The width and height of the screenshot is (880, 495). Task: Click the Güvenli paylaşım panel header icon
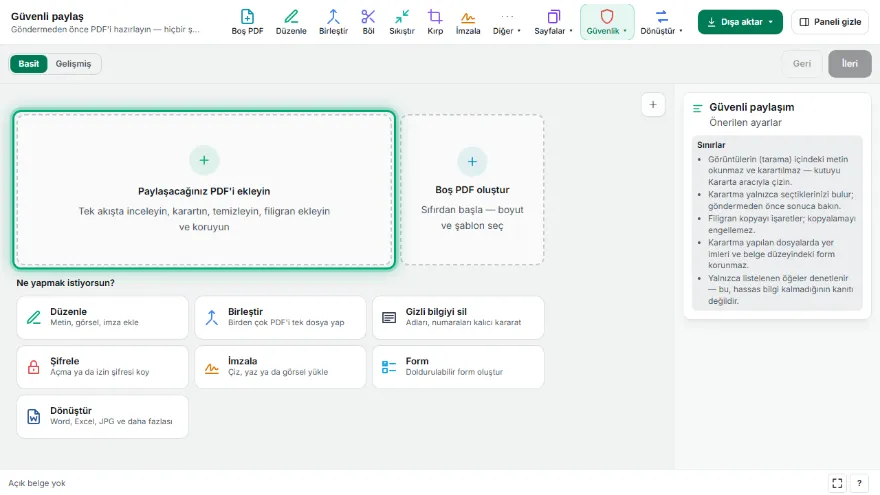click(x=698, y=108)
